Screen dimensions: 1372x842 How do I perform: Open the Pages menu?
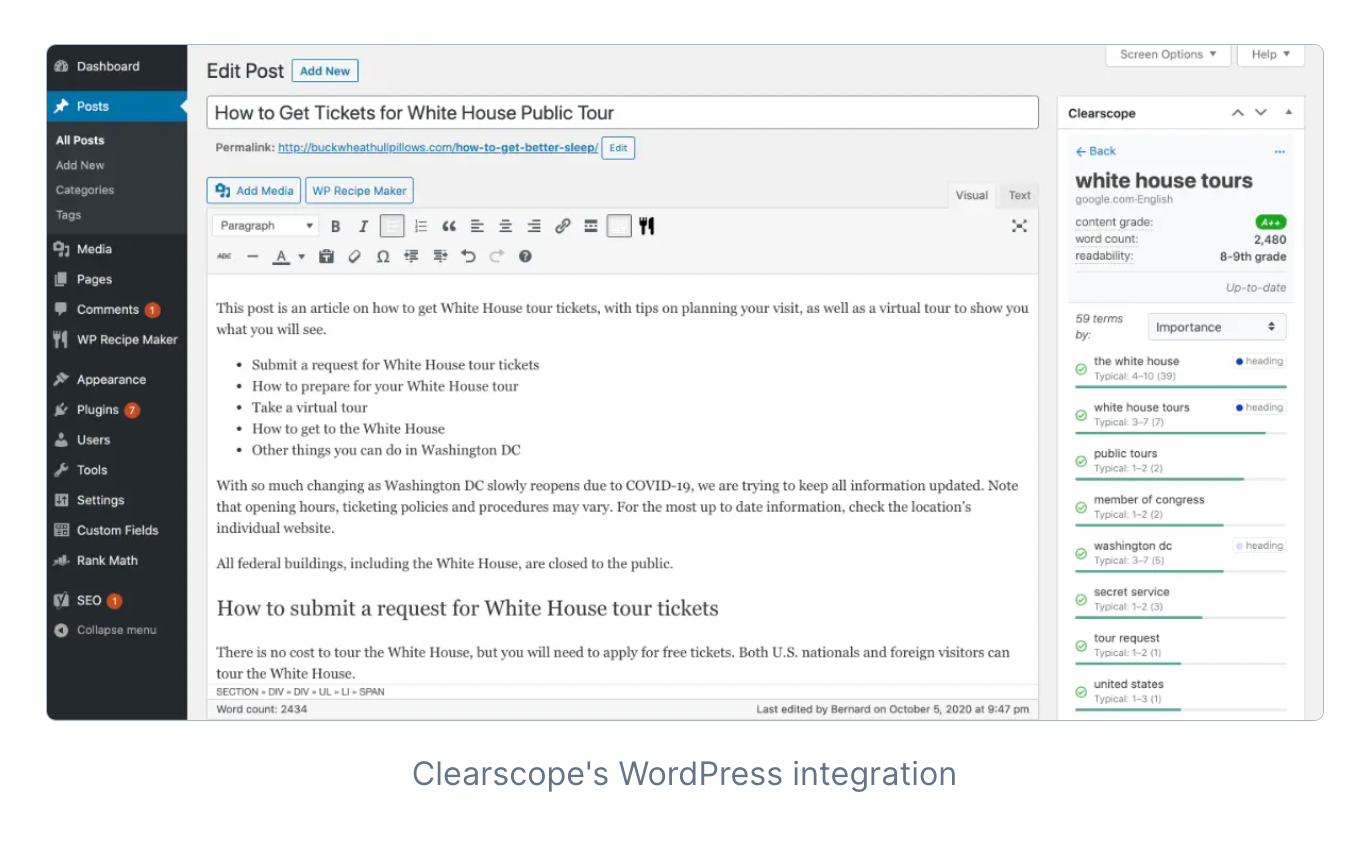coord(117,279)
